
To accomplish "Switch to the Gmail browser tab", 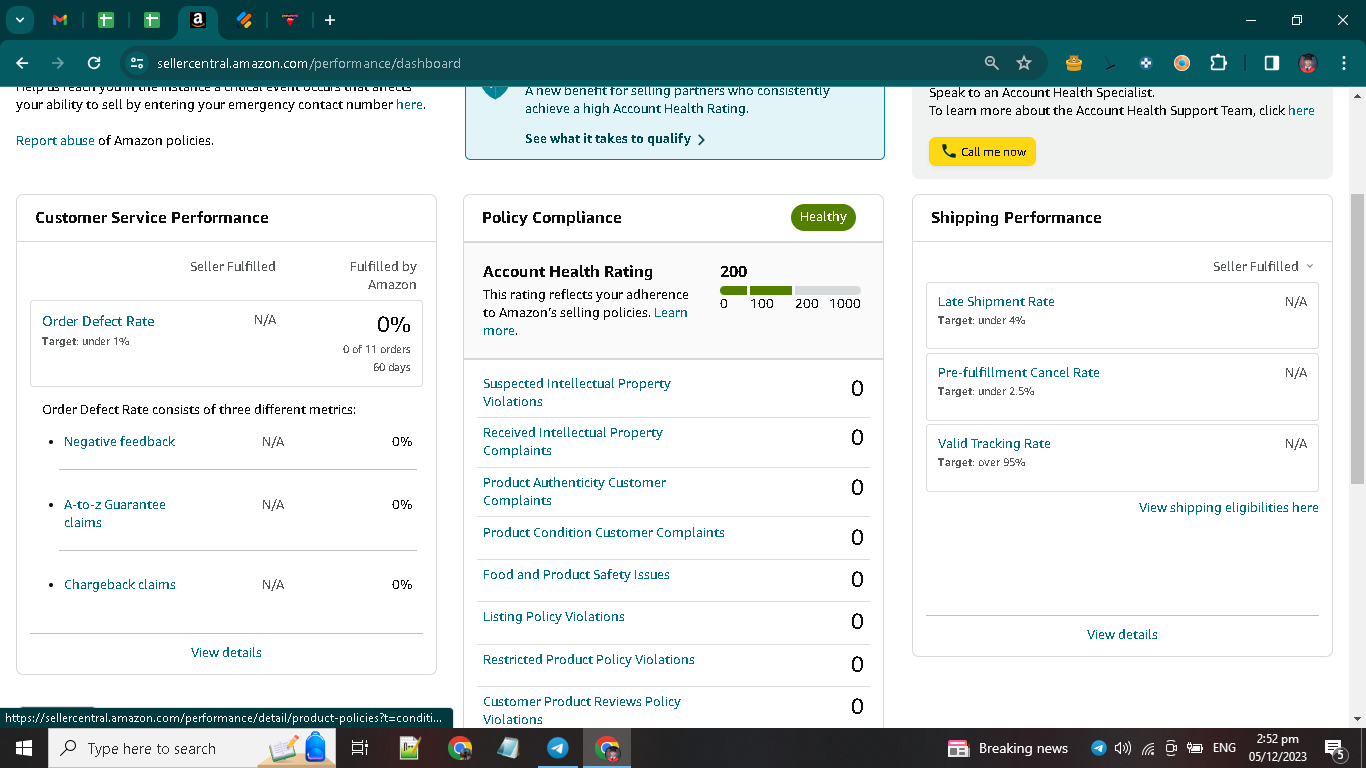I will (x=60, y=20).
